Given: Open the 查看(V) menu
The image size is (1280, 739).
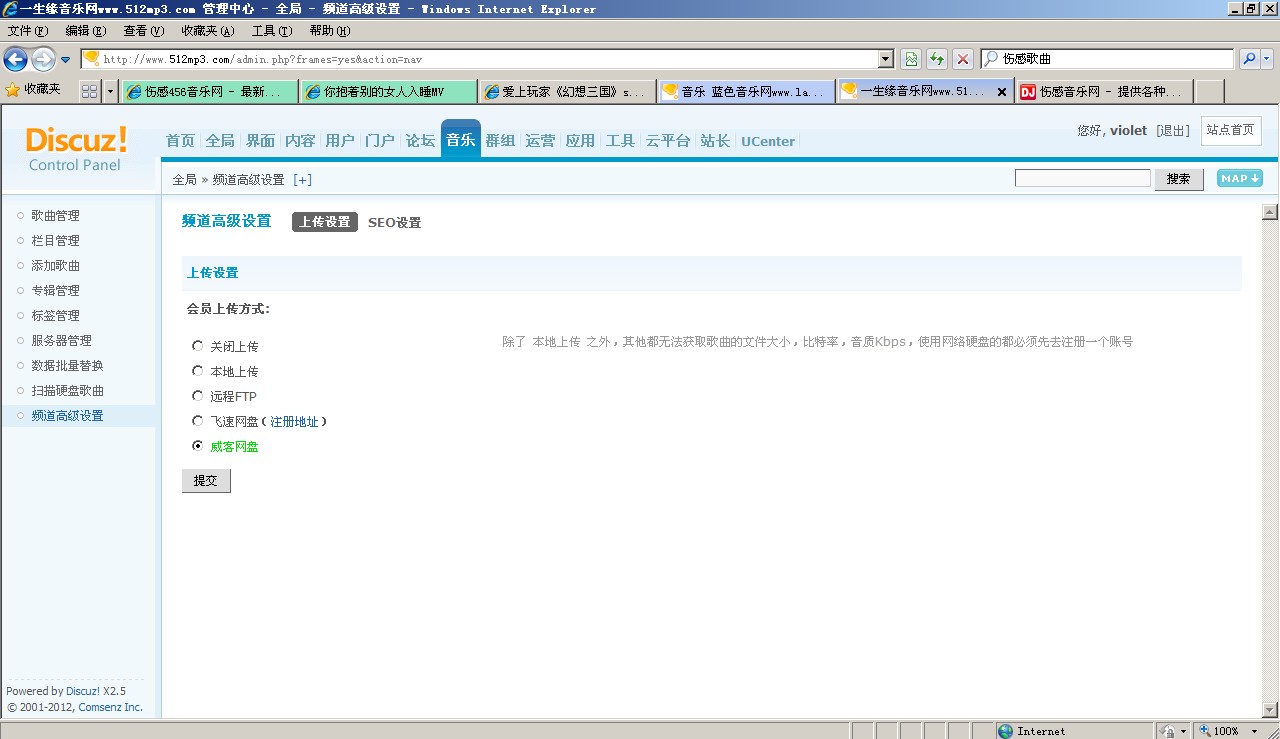Looking at the screenshot, I should click(143, 31).
